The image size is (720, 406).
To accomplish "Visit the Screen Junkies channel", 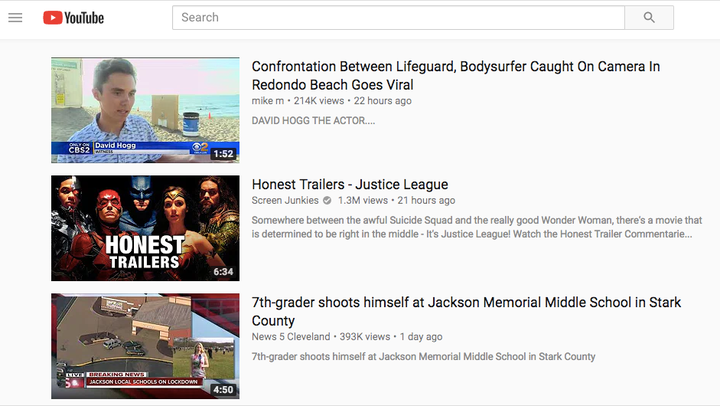I will point(285,200).
